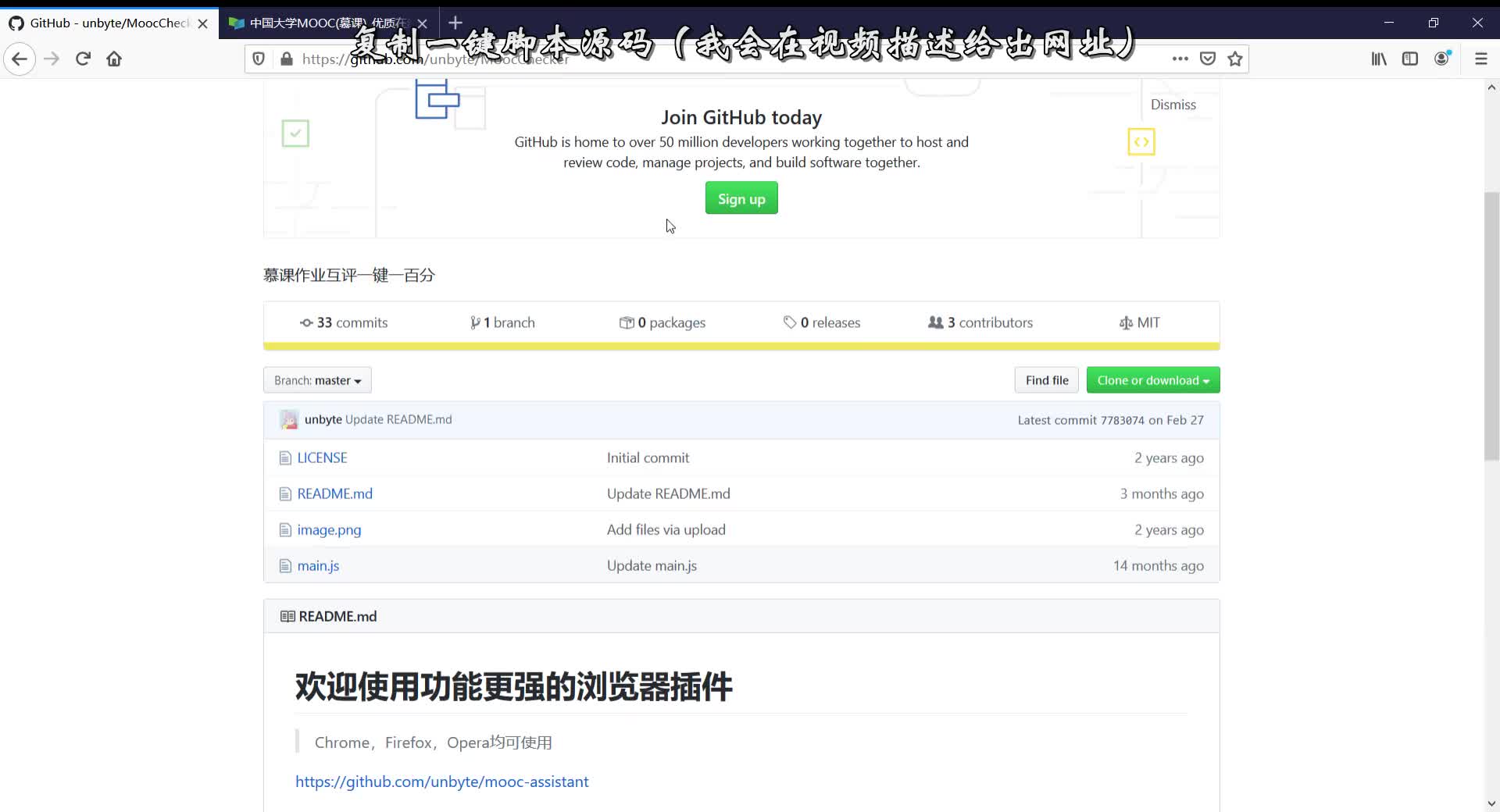Click Update README.md message in README.md row
This screenshot has height=812, width=1500.
668,493
